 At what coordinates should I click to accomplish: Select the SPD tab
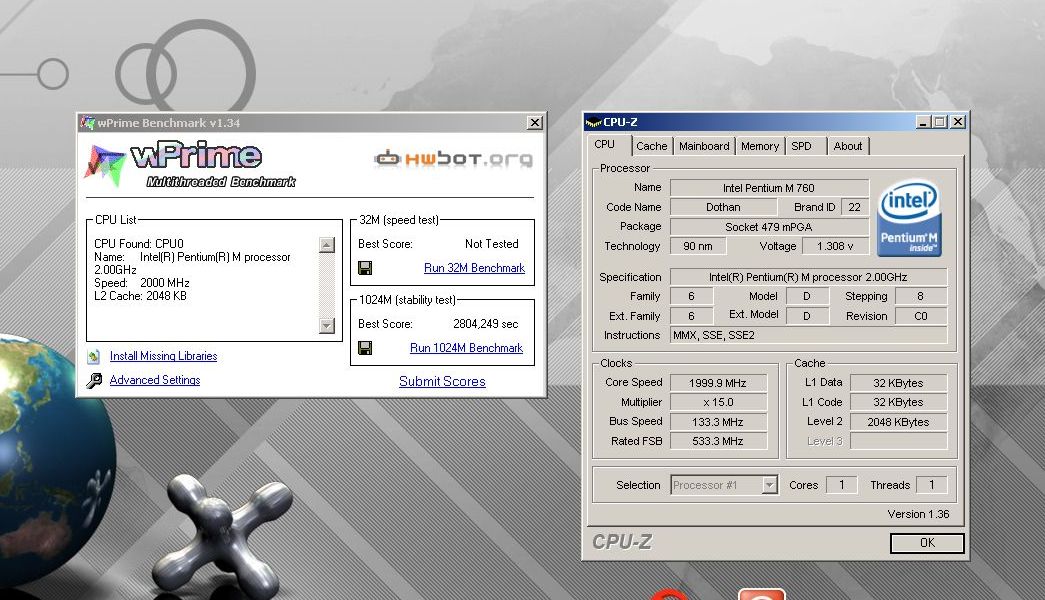[802, 146]
